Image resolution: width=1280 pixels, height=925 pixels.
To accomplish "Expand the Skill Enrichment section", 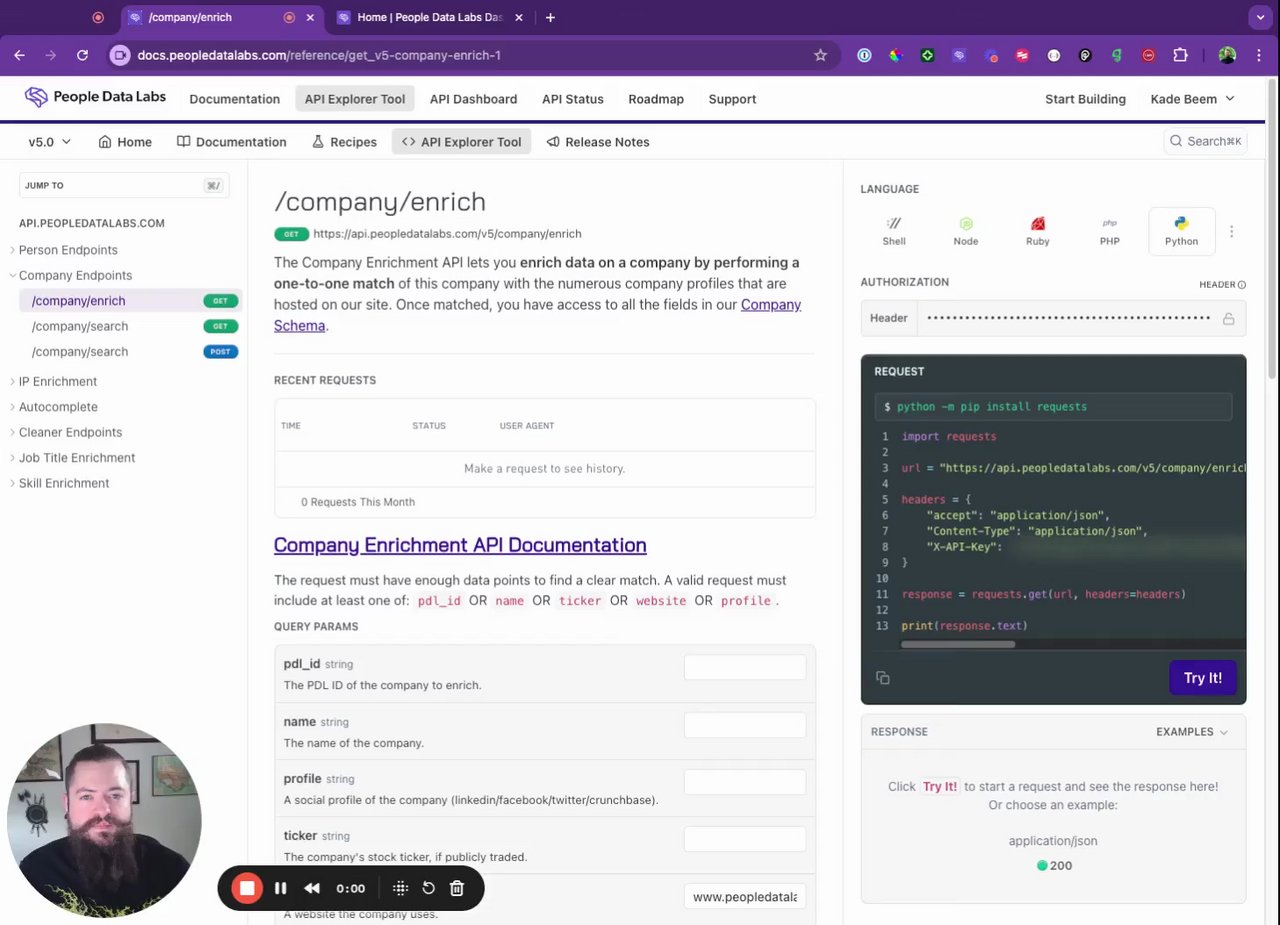I will pos(64,483).
